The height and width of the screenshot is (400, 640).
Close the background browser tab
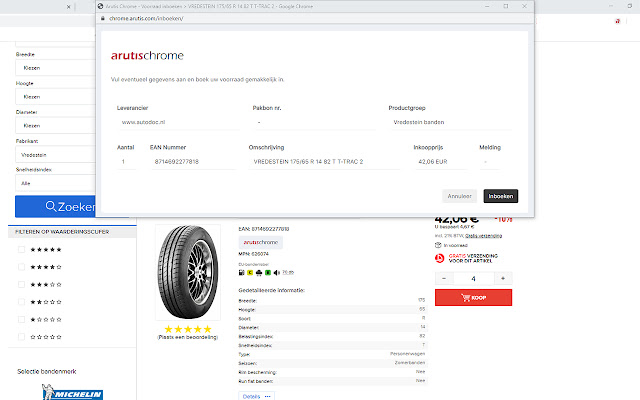coord(69,7)
